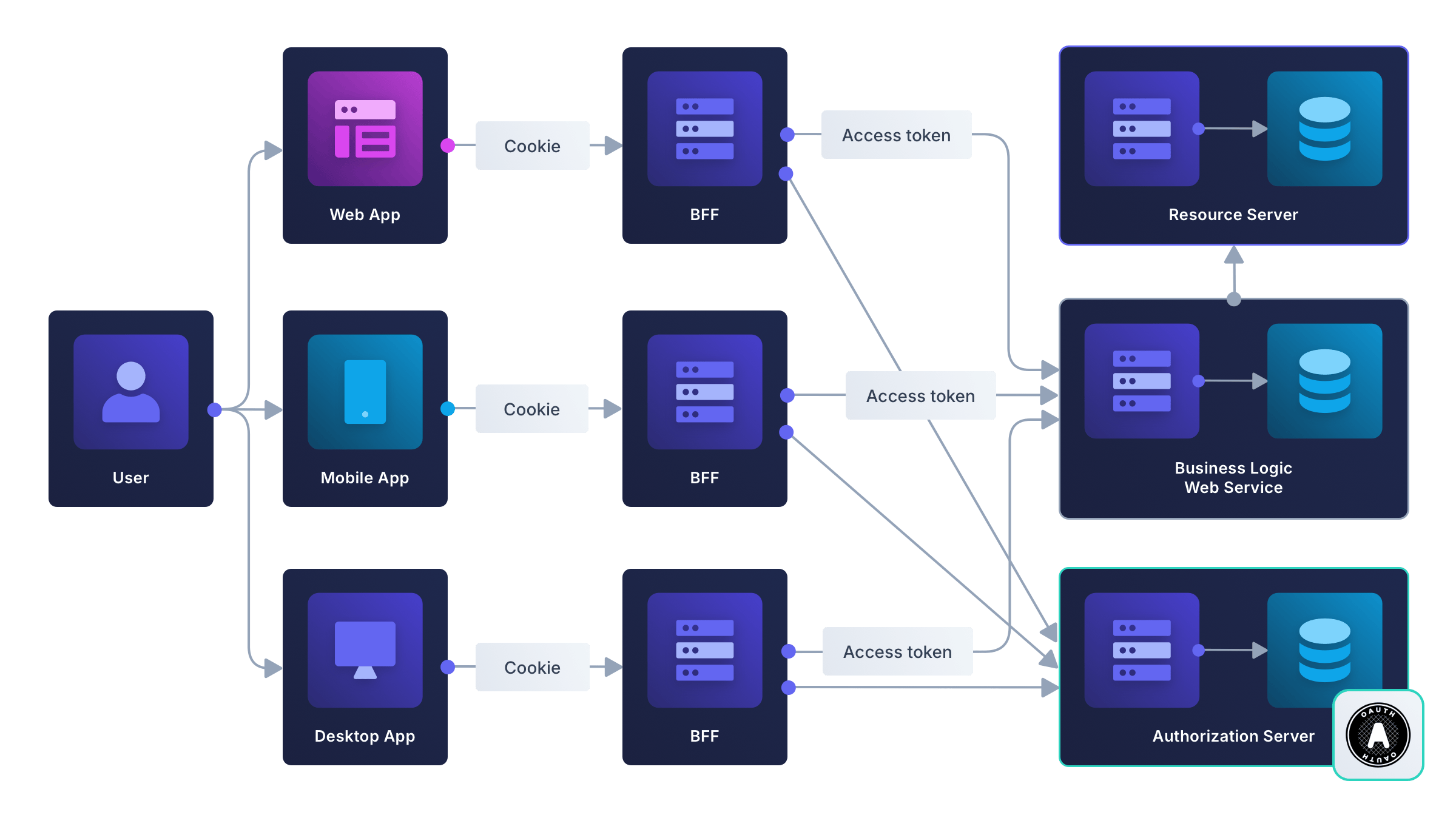Click the Access token label from bottom BFF
The height and width of the screenshot is (815, 1456).
898,651
